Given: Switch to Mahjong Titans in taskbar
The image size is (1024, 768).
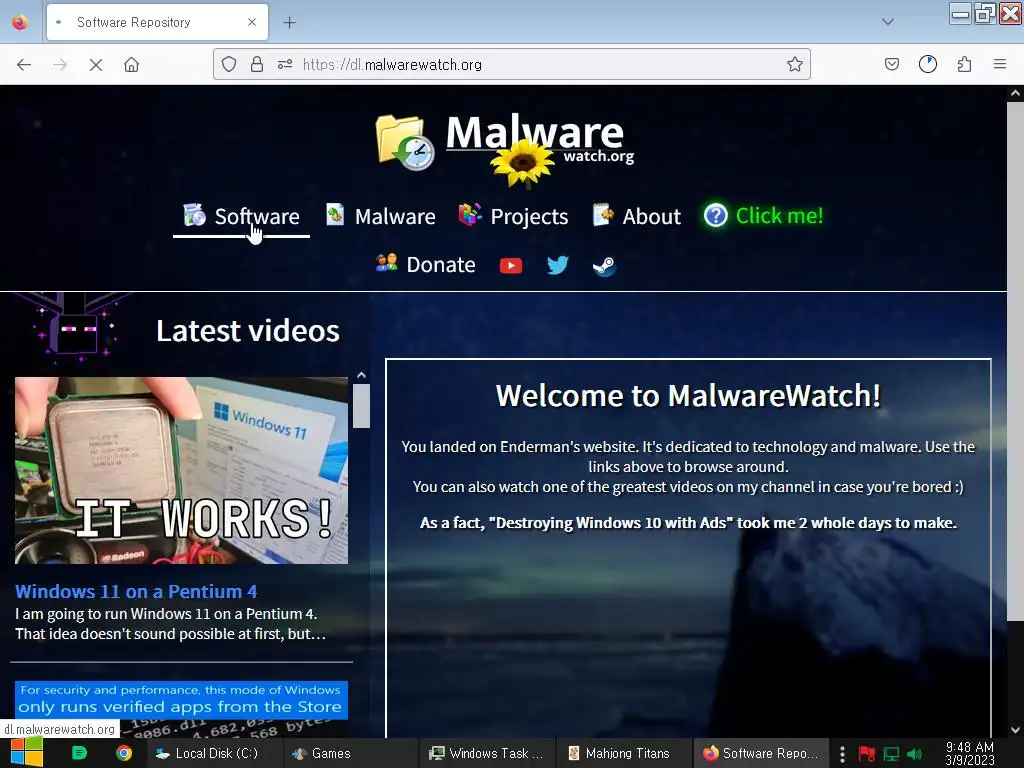Looking at the screenshot, I should click(x=624, y=753).
